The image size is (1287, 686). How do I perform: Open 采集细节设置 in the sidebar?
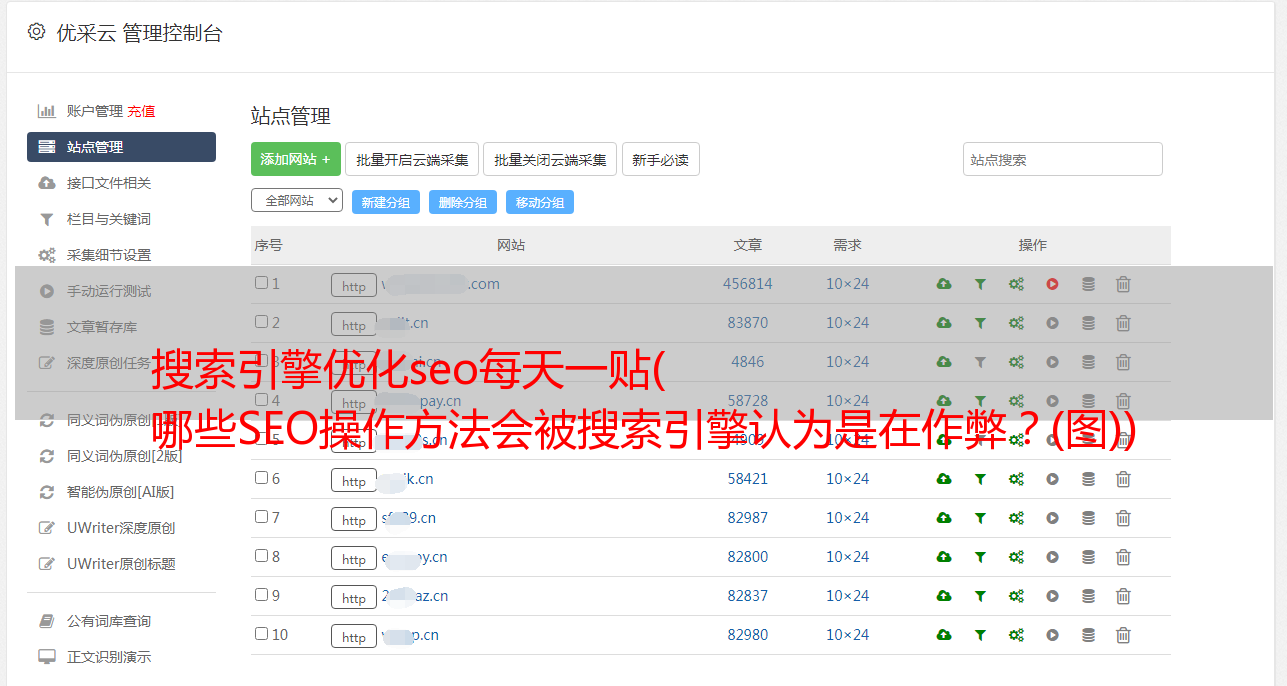click(x=109, y=255)
